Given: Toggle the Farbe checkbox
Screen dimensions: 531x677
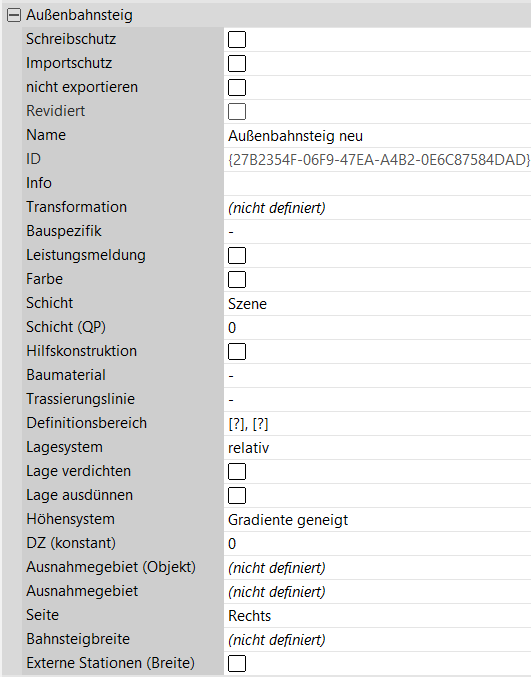Looking at the screenshot, I should [237, 279].
